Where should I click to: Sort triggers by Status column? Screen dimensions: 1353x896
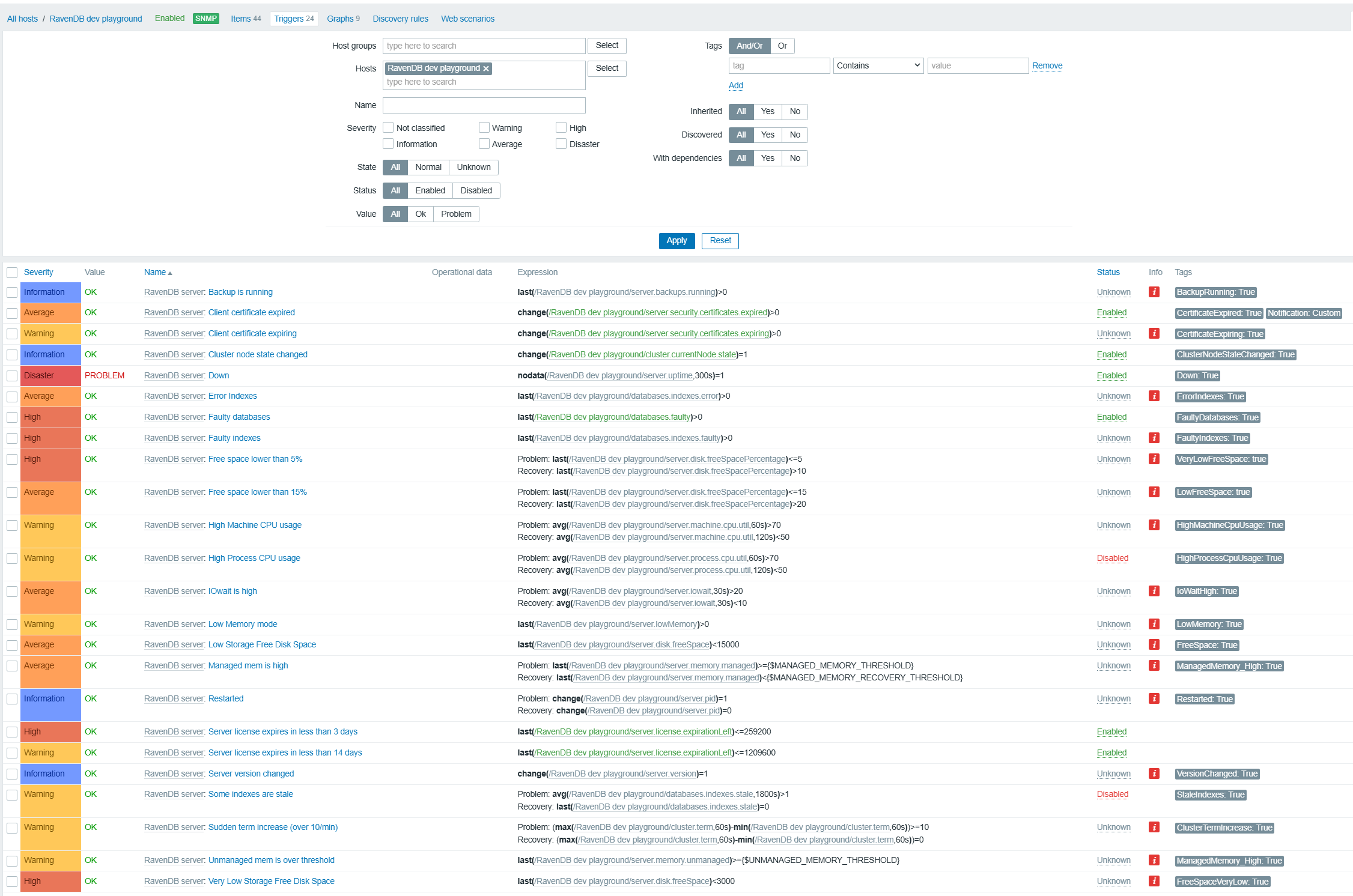[x=1108, y=272]
